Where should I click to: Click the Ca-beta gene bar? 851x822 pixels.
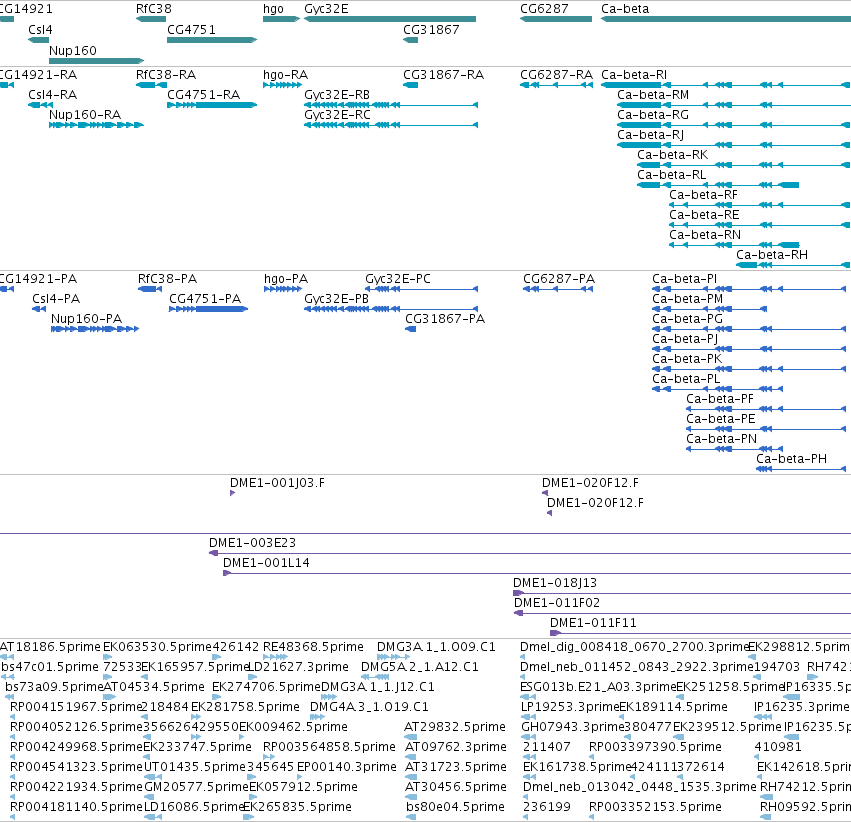coord(726,19)
